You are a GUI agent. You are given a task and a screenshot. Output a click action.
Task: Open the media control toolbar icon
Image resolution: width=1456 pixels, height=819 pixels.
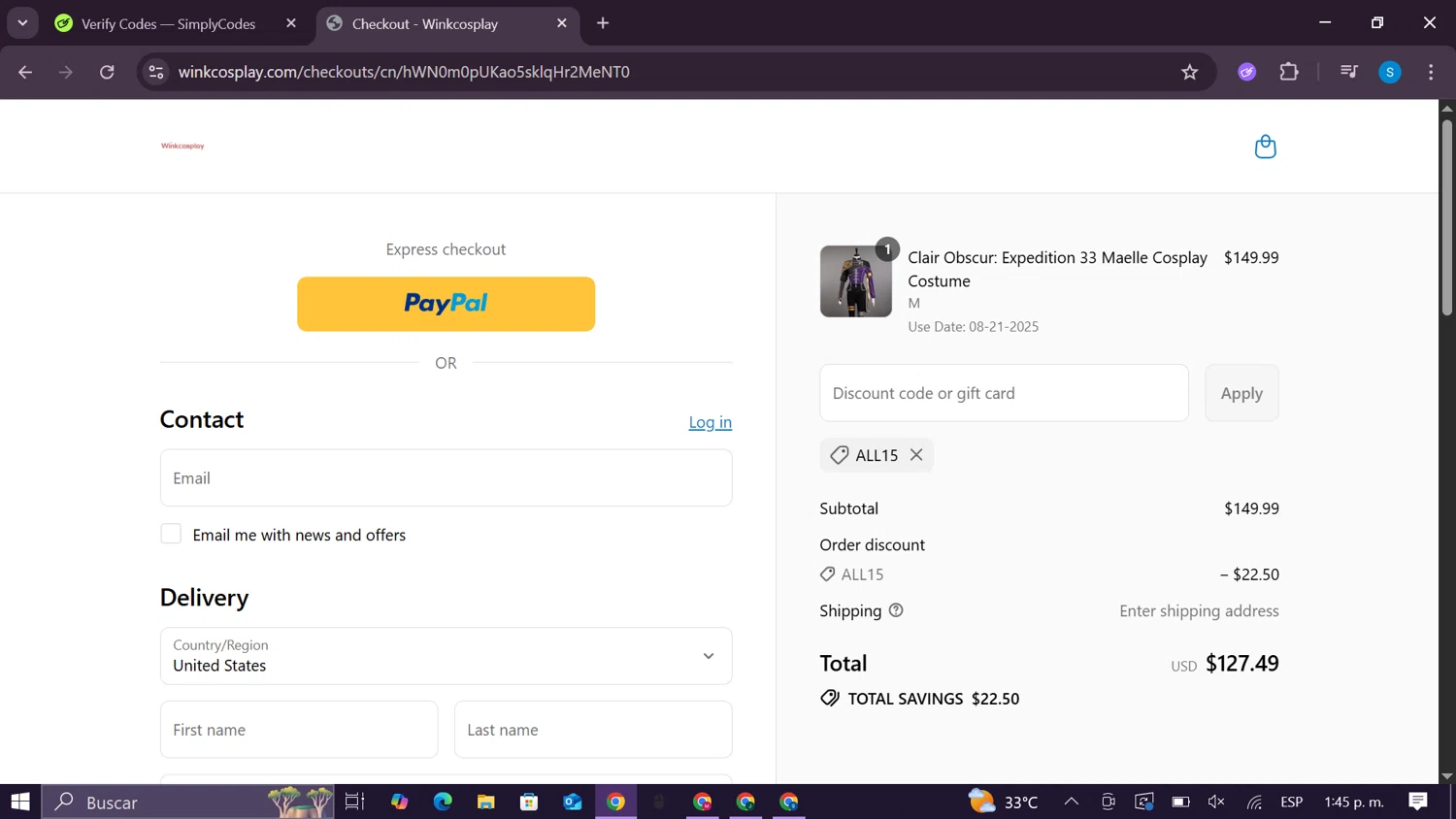coord(1348,72)
